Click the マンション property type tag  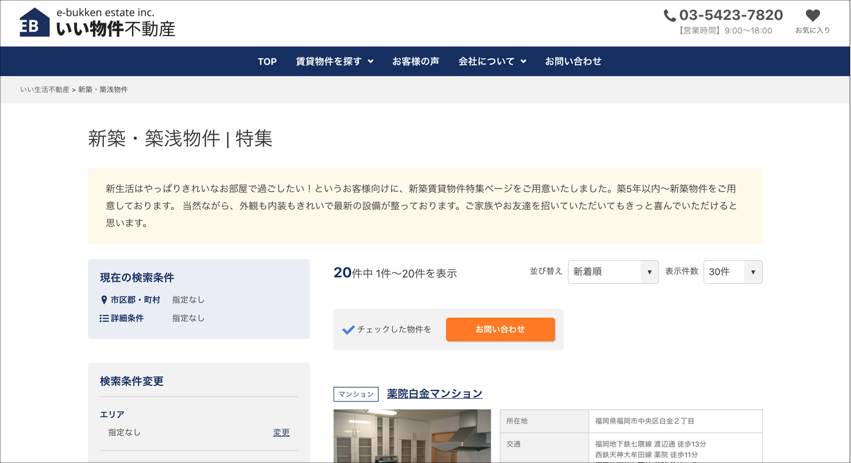pos(356,394)
